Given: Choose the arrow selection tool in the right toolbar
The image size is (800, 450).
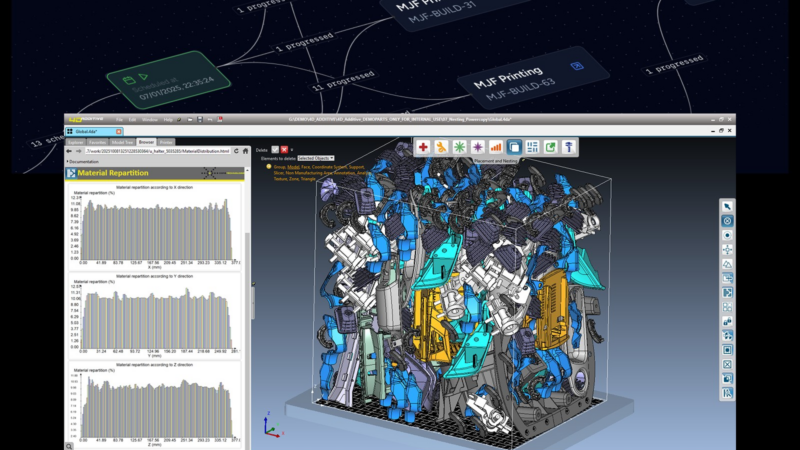Looking at the screenshot, I should (x=727, y=206).
